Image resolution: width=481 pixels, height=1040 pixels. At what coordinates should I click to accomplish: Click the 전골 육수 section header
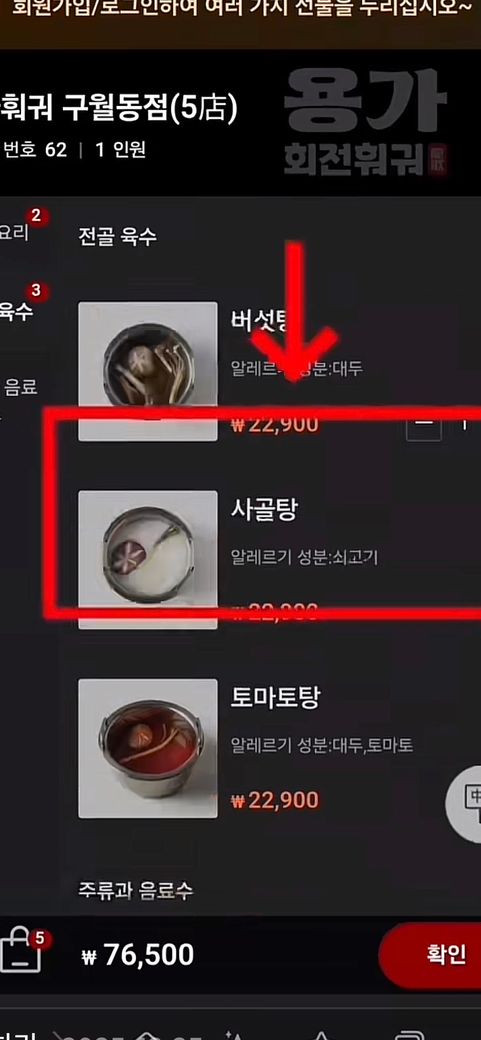[117, 236]
